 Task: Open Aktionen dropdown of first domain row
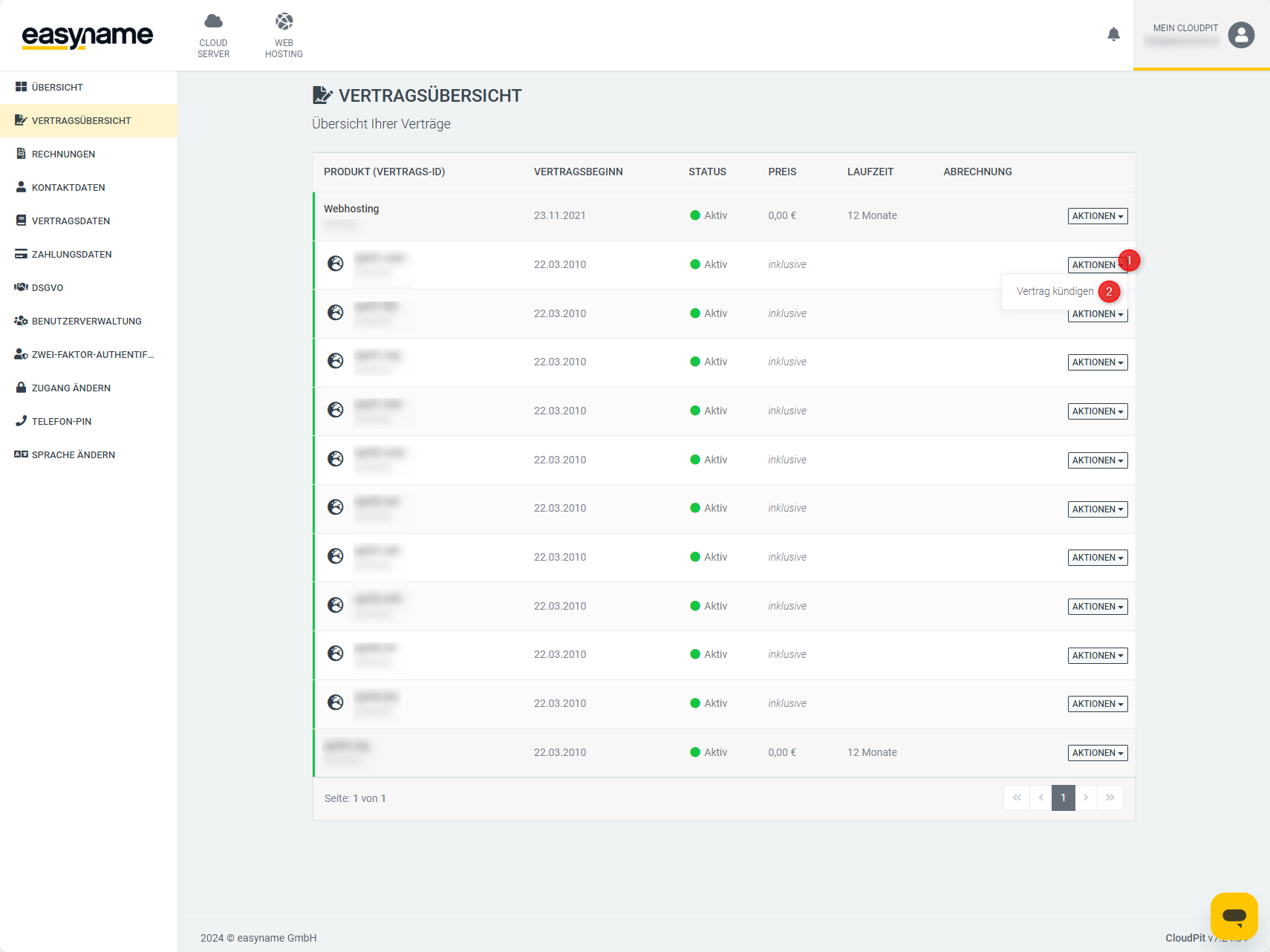tap(1095, 265)
